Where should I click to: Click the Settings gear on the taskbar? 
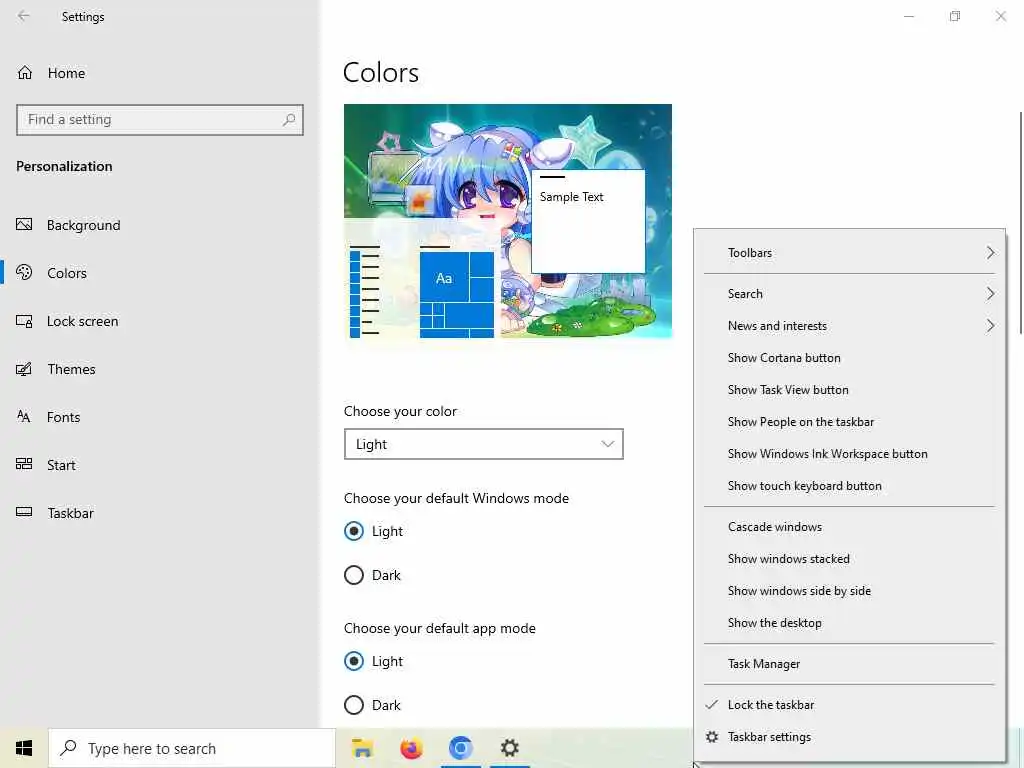pos(510,748)
